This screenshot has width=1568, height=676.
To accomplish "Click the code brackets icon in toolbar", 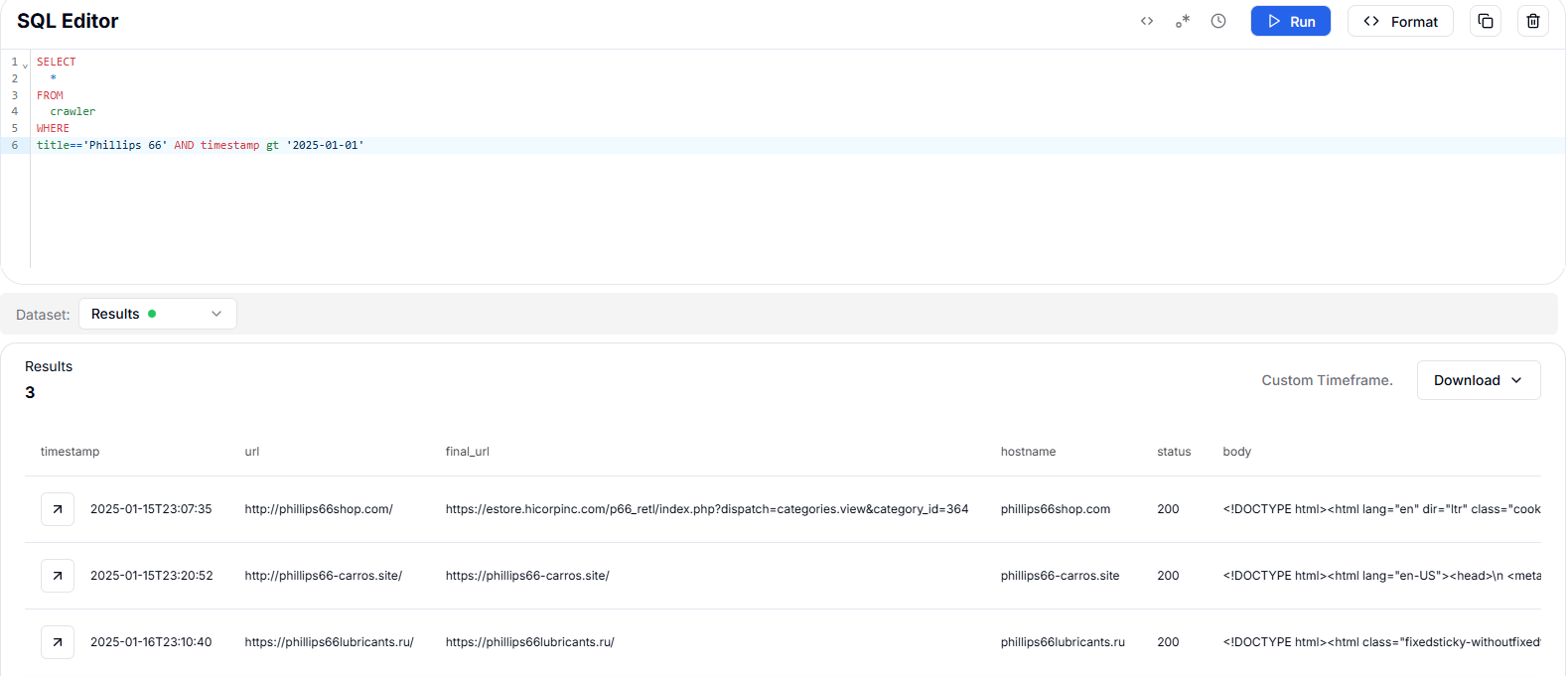I will point(1147,21).
